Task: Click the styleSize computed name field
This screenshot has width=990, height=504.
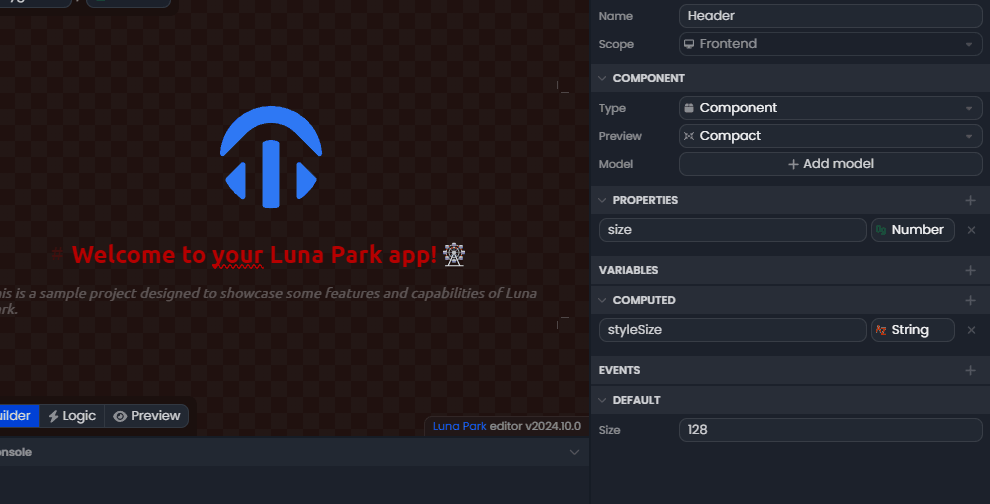Action: point(732,330)
